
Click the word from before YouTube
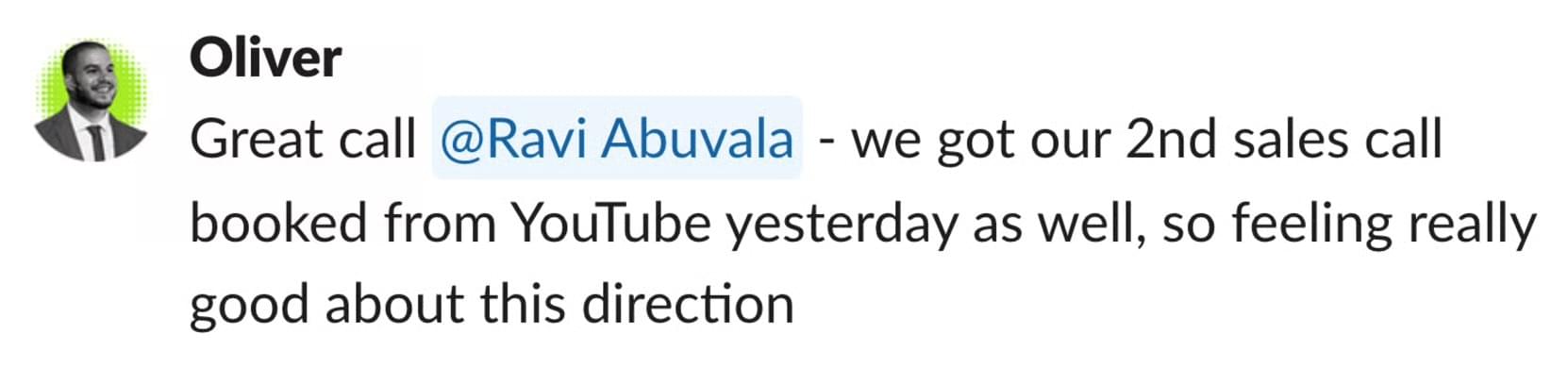point(440,224)
